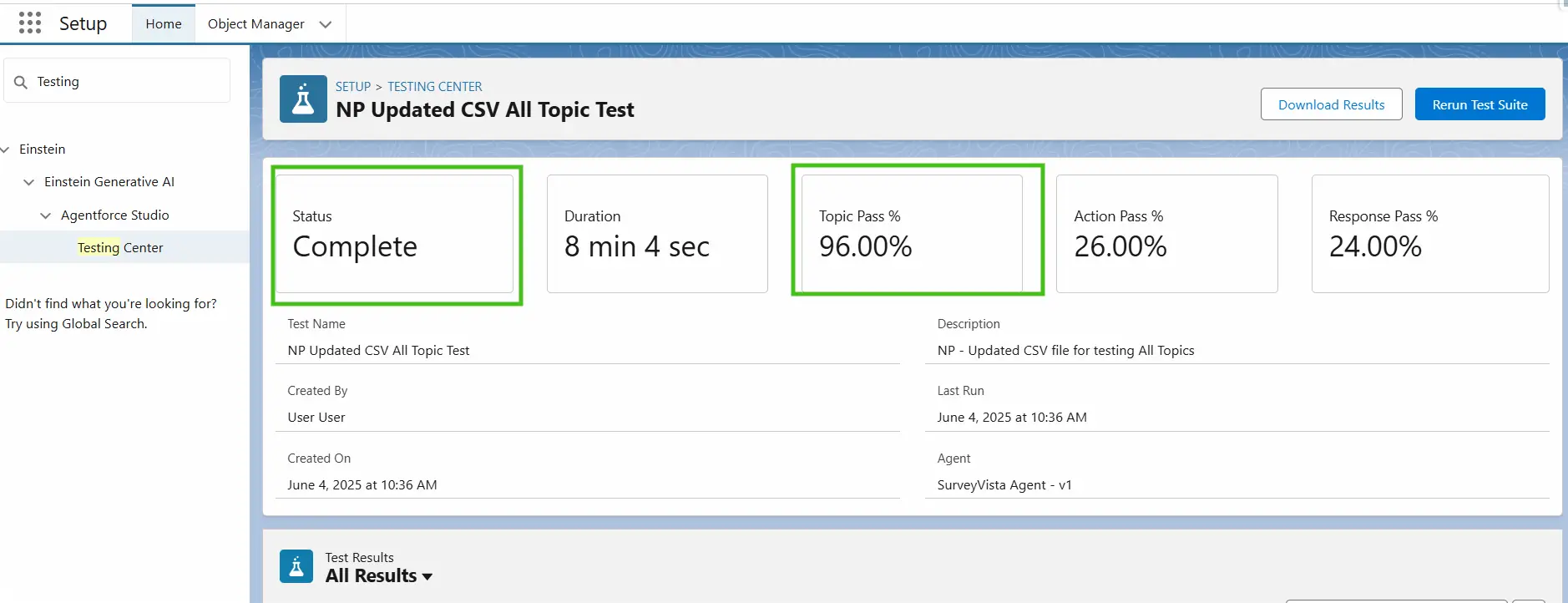Image resolution: width=1568 pixels, height=603 pixels.
Task: Collapse the Einstein Generative AI chevron
Action: pos(29,182)
